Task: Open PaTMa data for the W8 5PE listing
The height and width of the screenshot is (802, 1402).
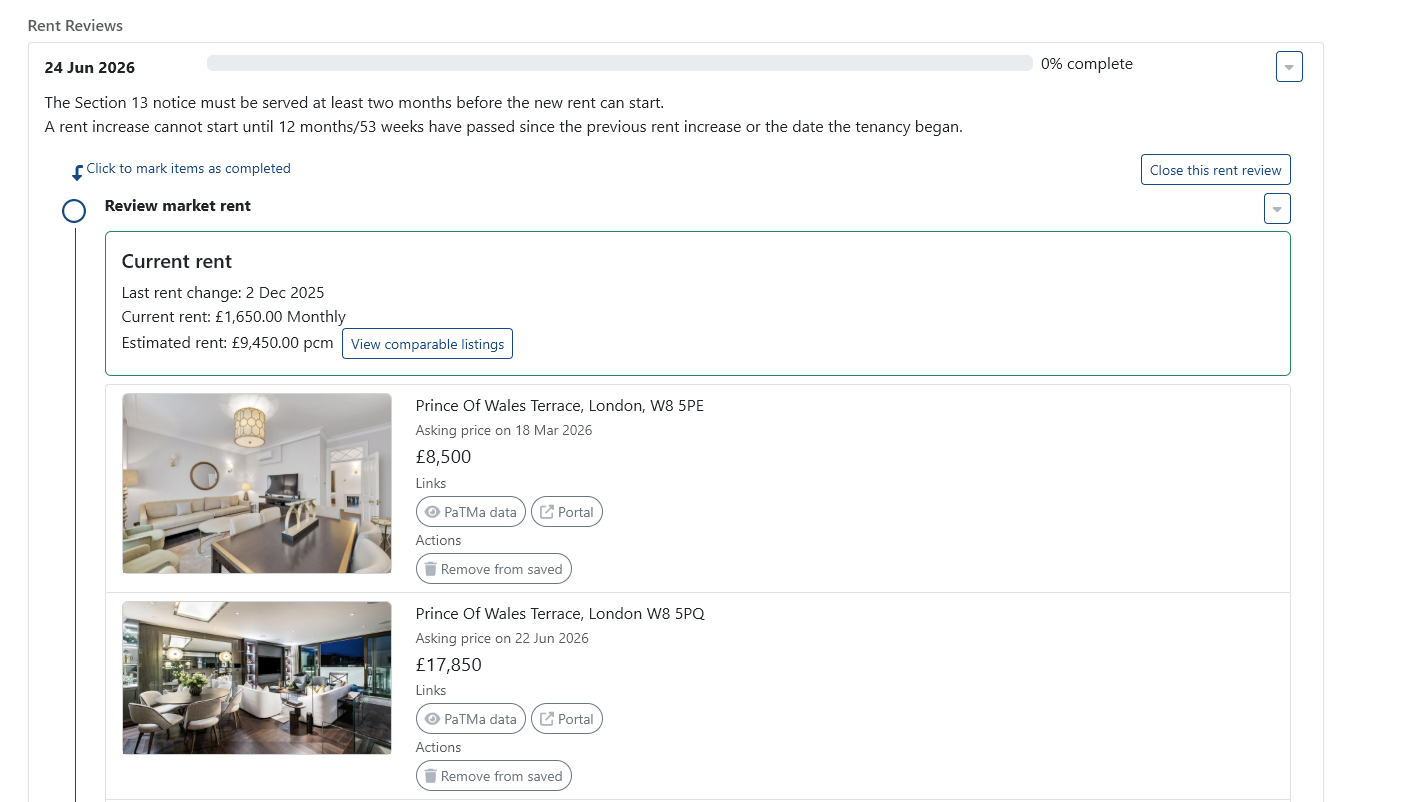Action: [x=470, y=512]
